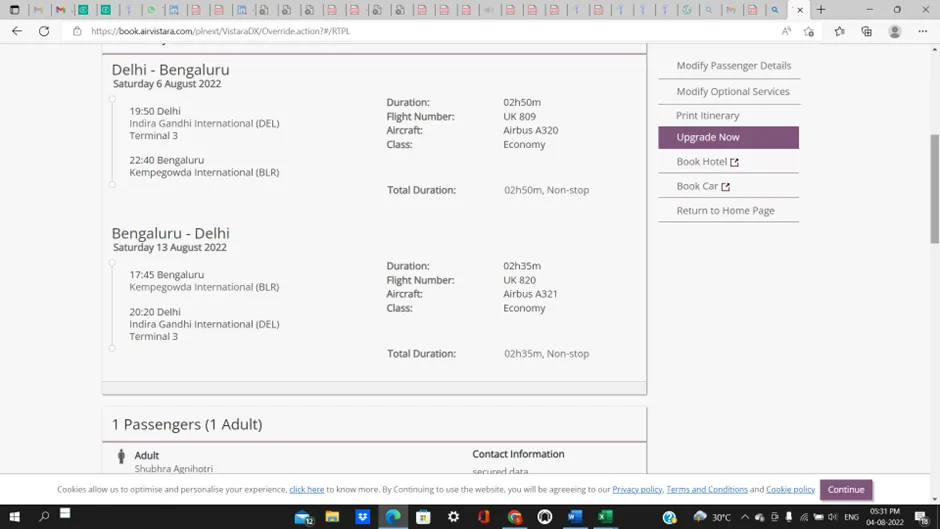
Task: Select the 'Contact Information' heading
Action: click(x=518, y=454)
